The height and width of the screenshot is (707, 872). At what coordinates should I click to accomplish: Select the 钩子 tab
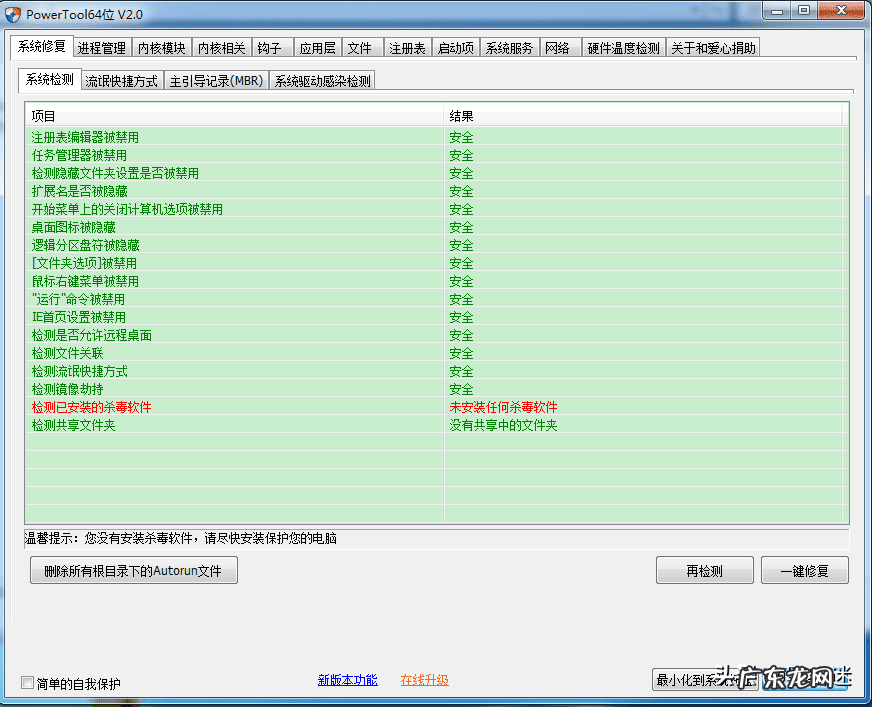[270, 47]
